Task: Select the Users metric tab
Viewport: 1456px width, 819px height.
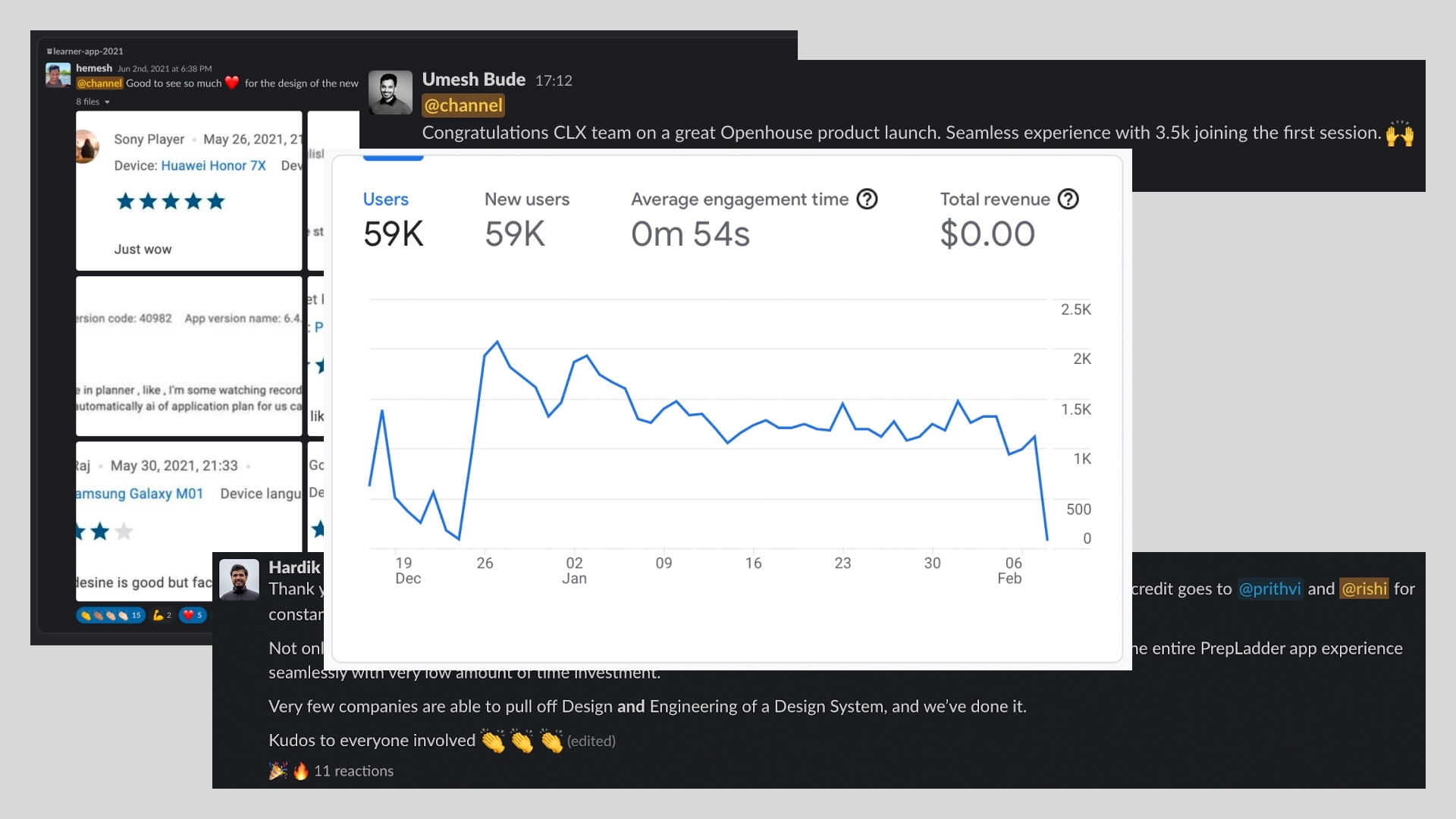Action: (x=393, y=218)
